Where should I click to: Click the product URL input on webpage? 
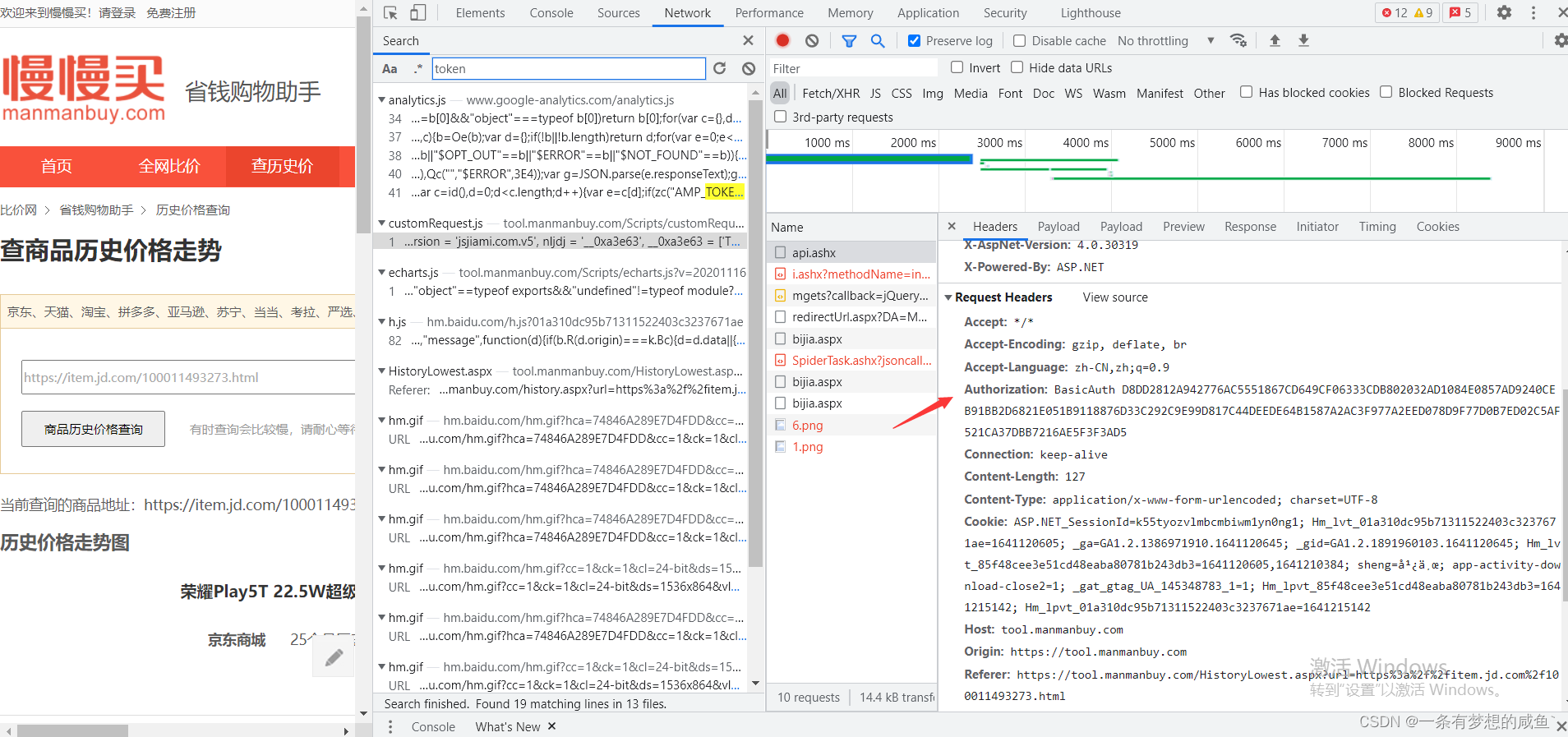pos(188,377)
